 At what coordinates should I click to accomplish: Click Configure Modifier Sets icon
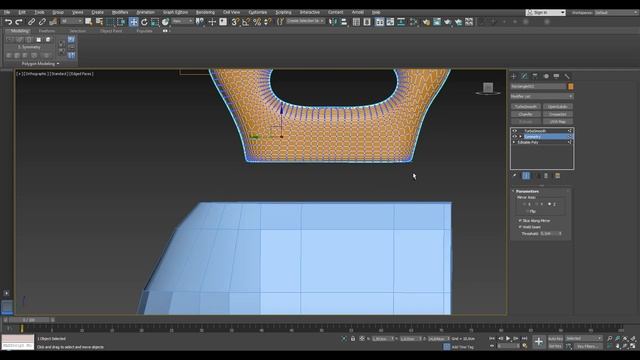(x=558, y=176)
